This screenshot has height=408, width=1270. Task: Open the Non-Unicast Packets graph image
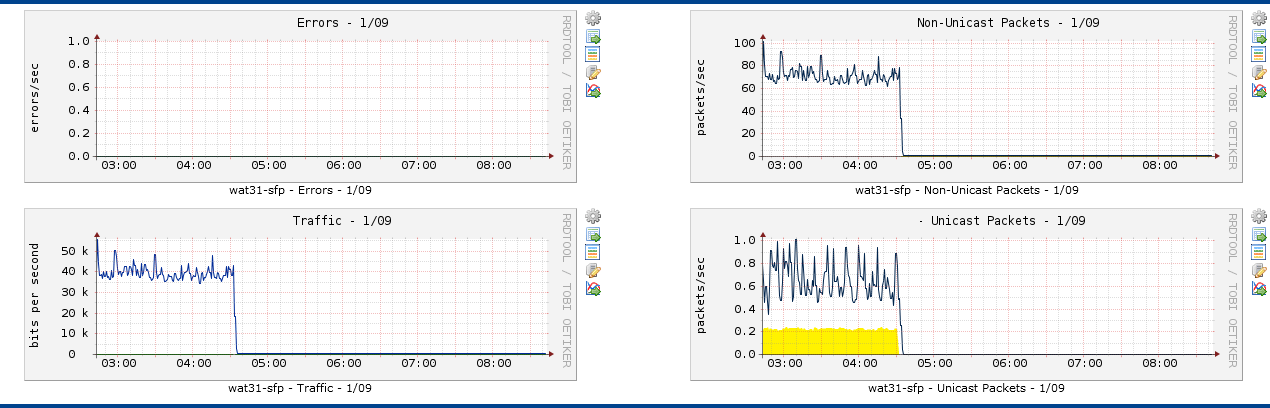pos(966,96)
